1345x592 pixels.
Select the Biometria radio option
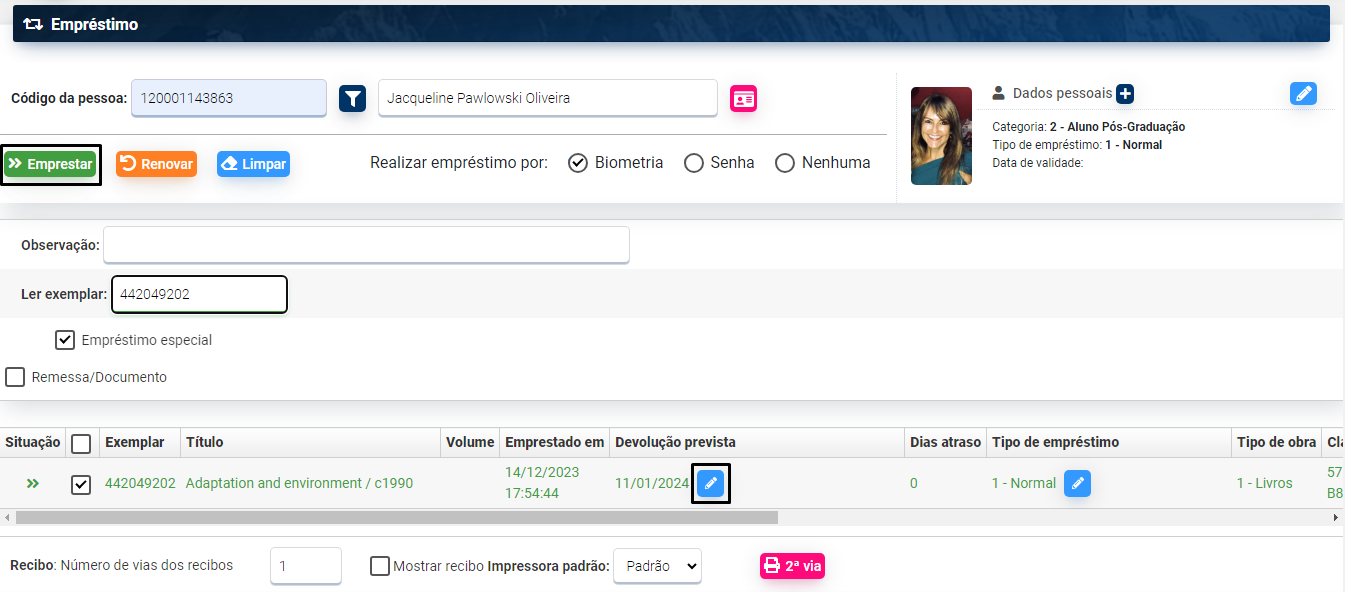click(x=578, y=163)
